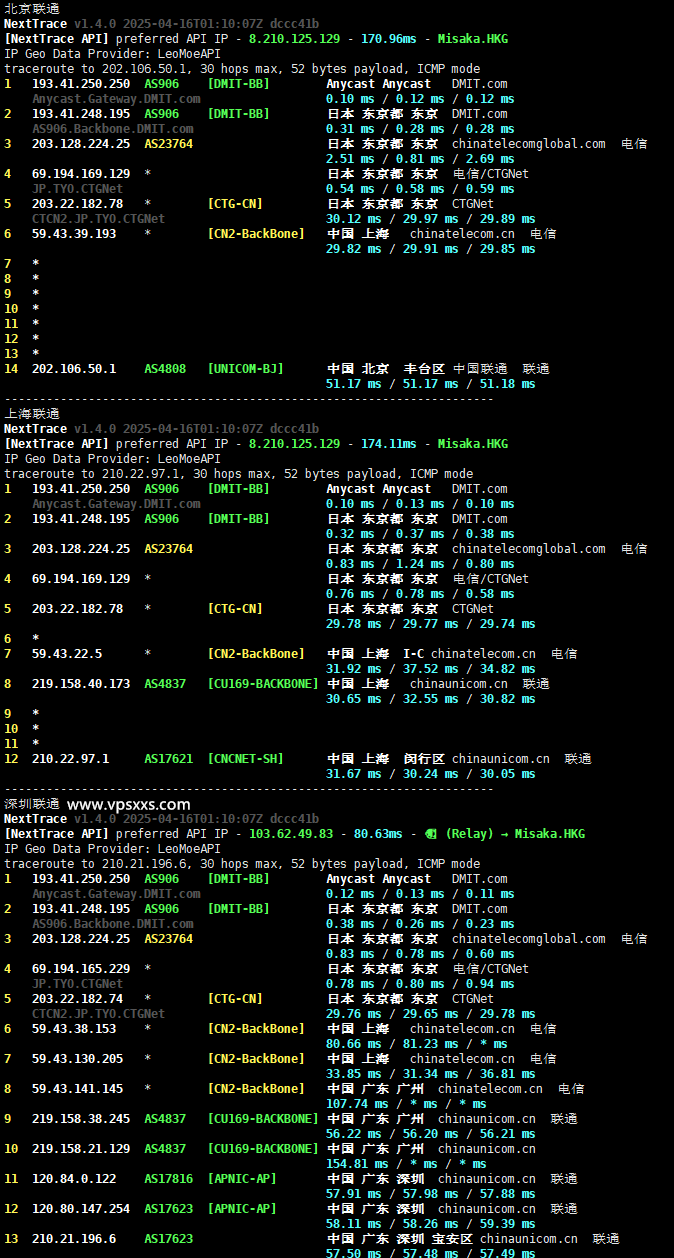674x1258 pixels.
Task: Select the 闵行区 location text
Action: click(x=424, y=759)
